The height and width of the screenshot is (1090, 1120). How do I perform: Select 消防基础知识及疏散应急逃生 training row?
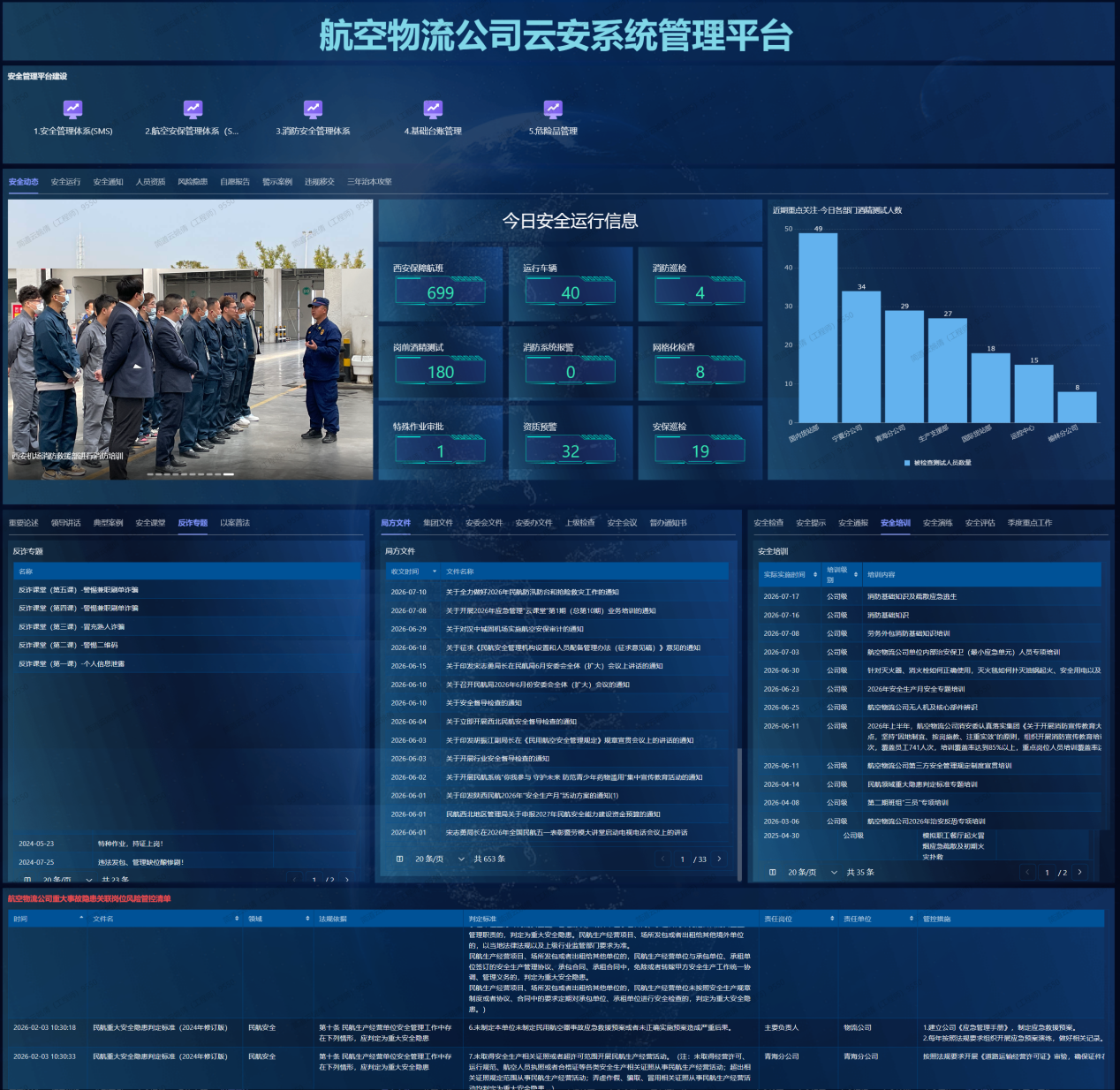[x=929, y=596]
